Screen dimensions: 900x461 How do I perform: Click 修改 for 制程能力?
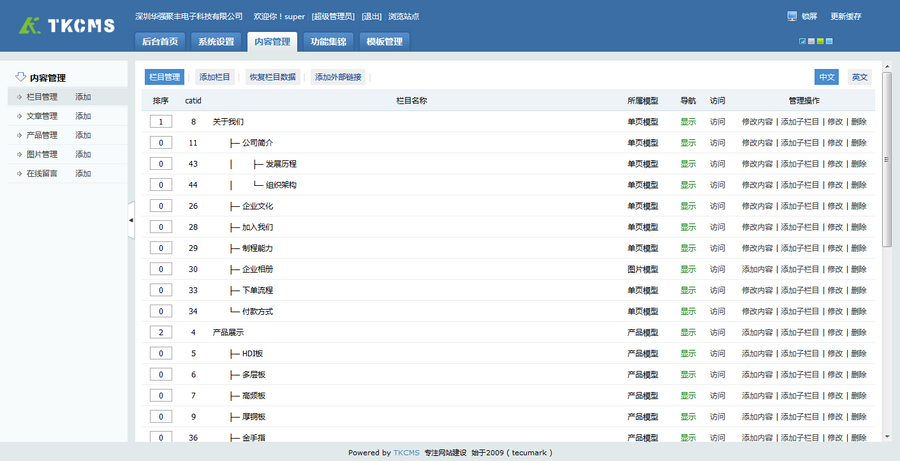[835, 249]
